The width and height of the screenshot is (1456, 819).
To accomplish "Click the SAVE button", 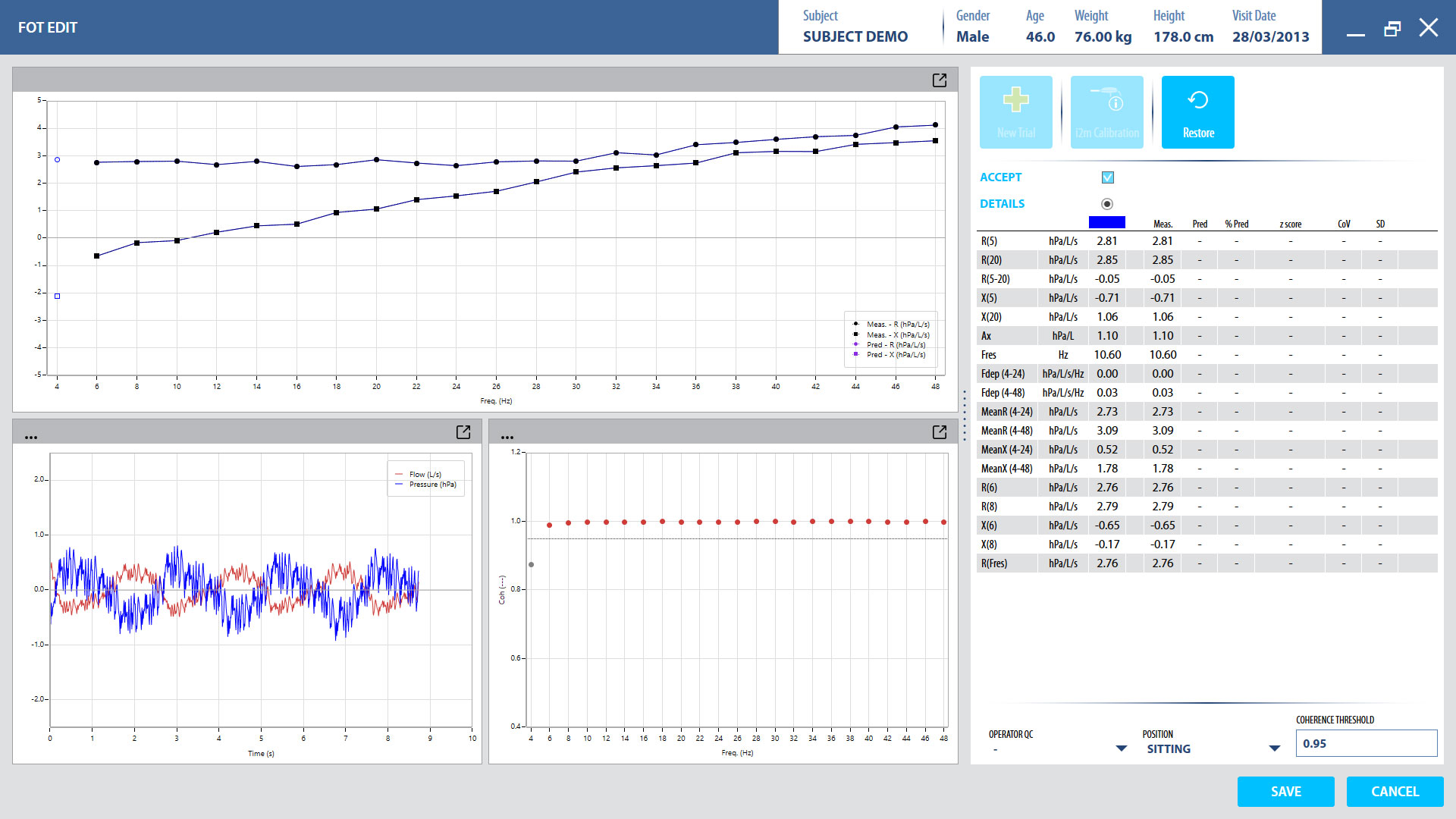I will point(1285,791).
